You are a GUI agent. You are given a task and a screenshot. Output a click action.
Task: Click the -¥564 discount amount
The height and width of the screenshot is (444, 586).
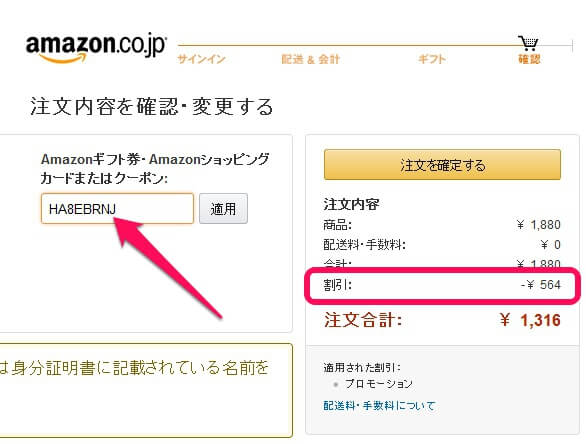541,285
